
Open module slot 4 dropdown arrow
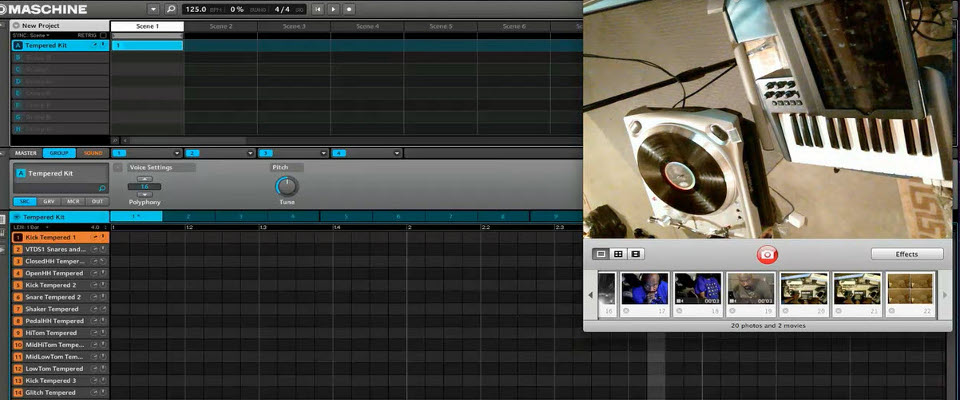397,153
